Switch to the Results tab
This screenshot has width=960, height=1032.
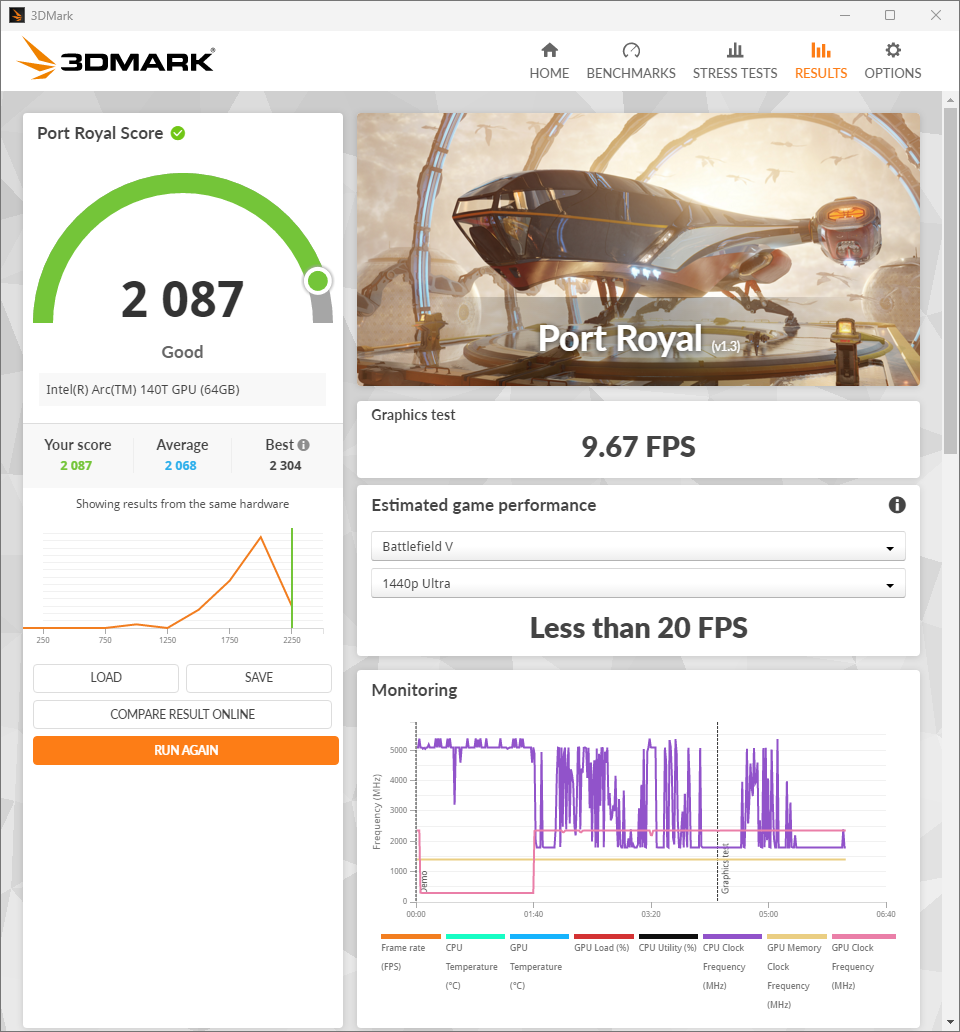coord(820,61)
